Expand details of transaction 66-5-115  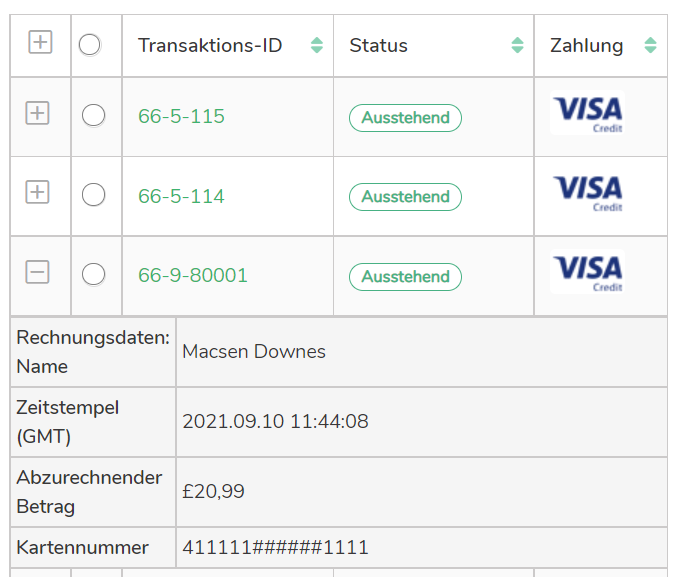coord(37,113)
